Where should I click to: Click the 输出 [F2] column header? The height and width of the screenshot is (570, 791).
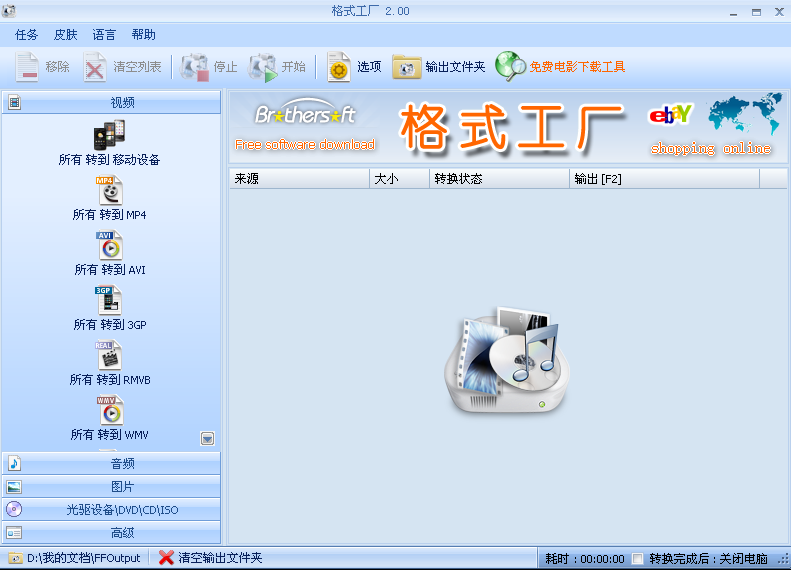pyautogui.click(x=664, y=179)
